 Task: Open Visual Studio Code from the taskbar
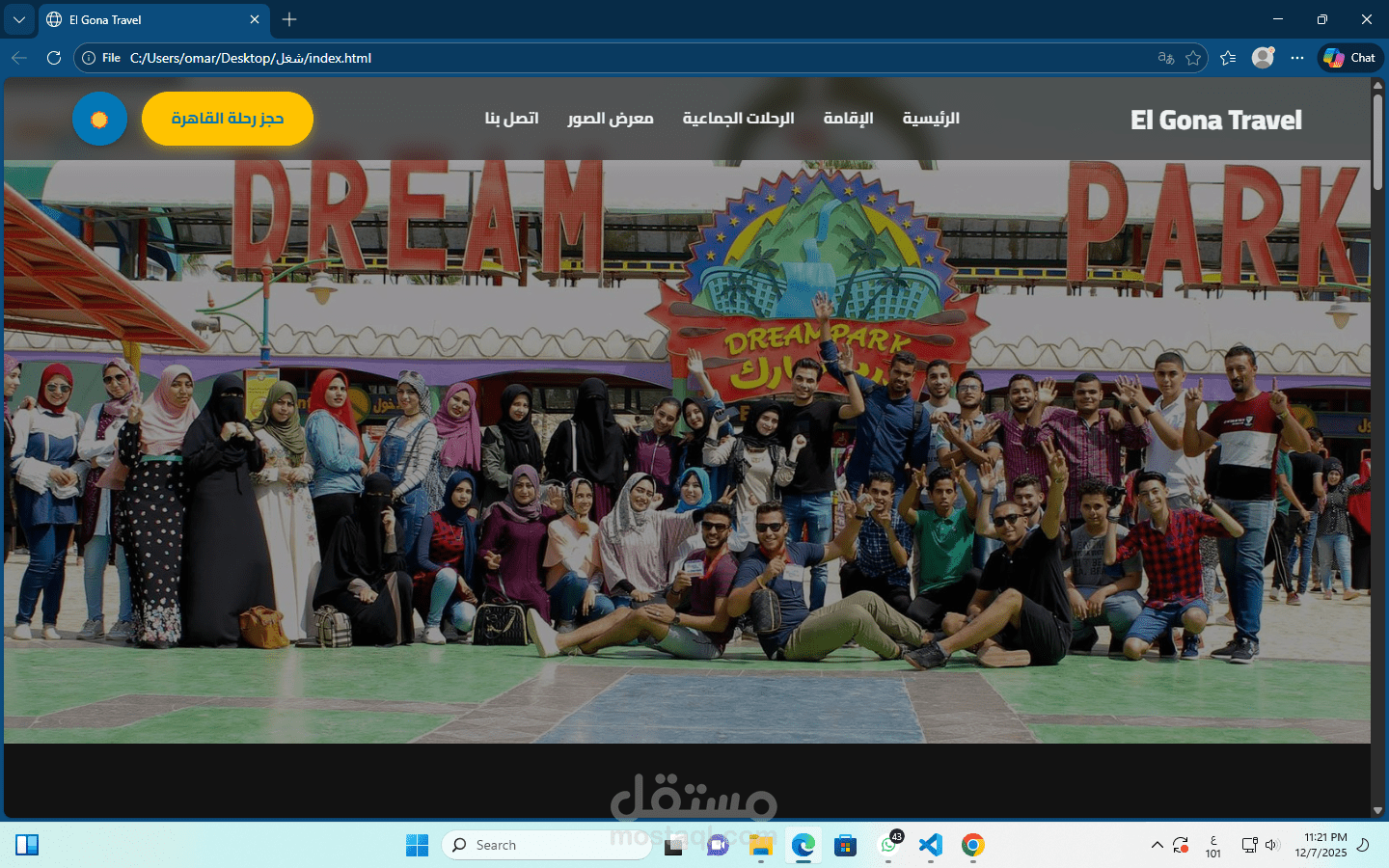point(931,845)
